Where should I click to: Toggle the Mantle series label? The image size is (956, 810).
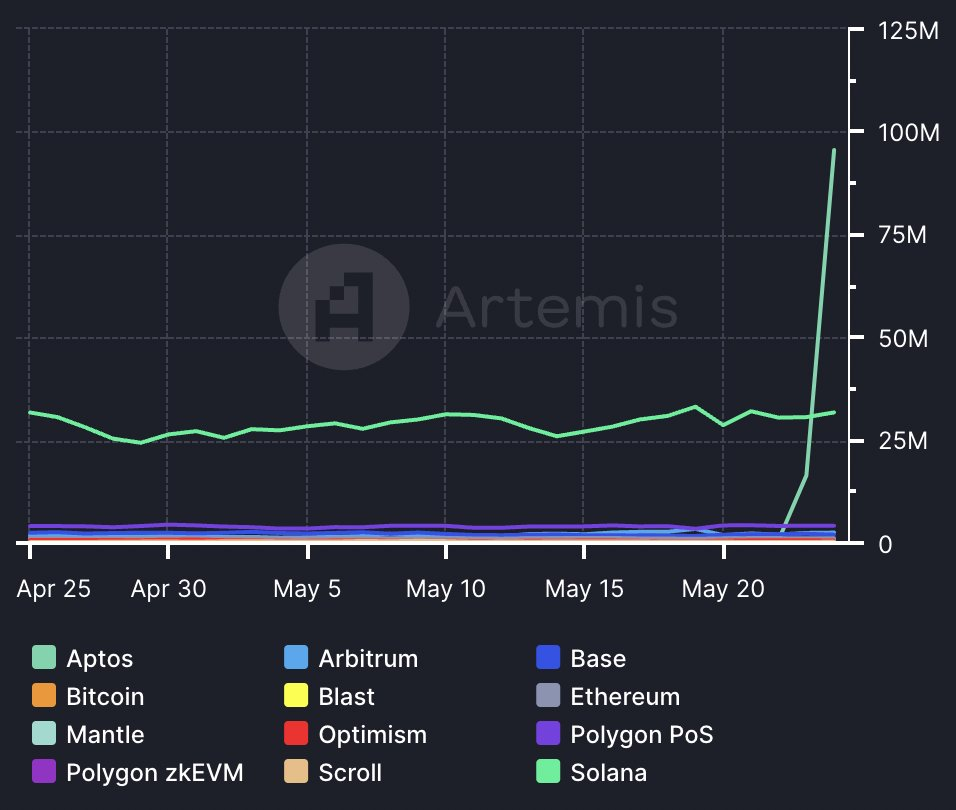pos(105,735)
